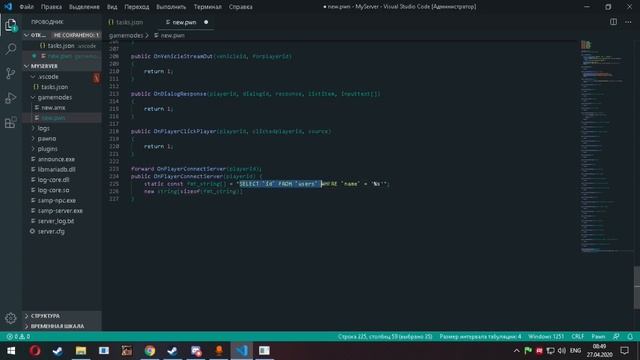Open the Extensions view
This screenshot has width=640, height=360.
(11, 122)
